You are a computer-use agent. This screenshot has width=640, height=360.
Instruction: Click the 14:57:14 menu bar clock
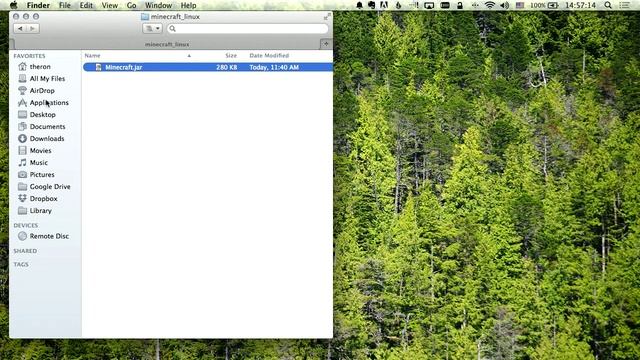(x=580, y=5)
